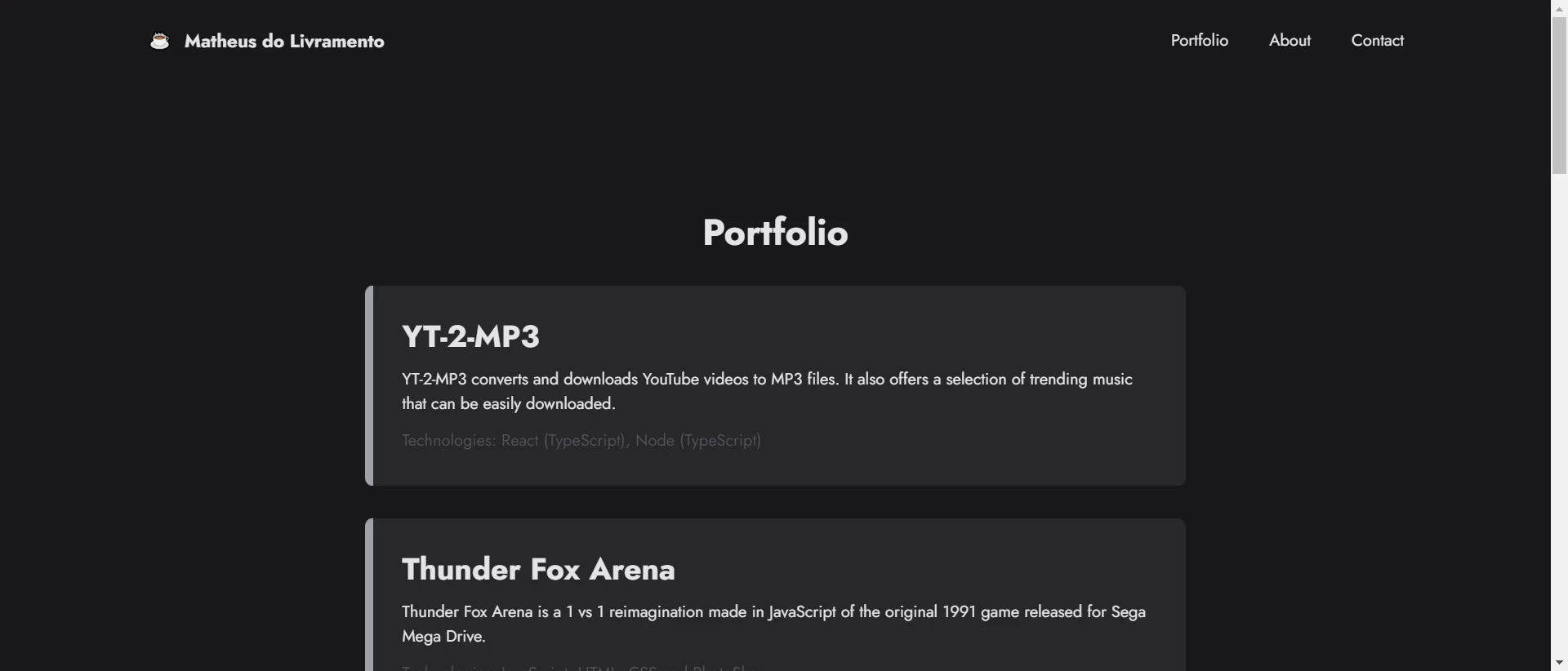Open the Matheus do Livramento home link
Screen dimensions: 1568x671
coord(284,41)
